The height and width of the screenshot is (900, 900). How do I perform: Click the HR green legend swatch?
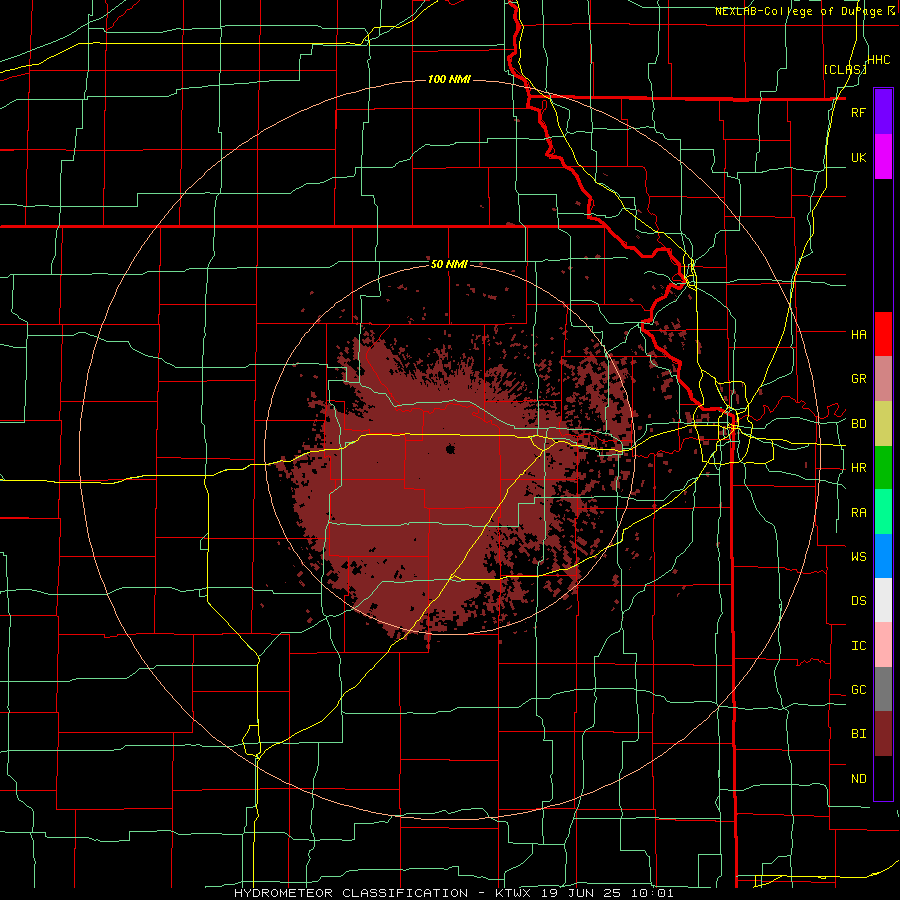click(883, 468)
